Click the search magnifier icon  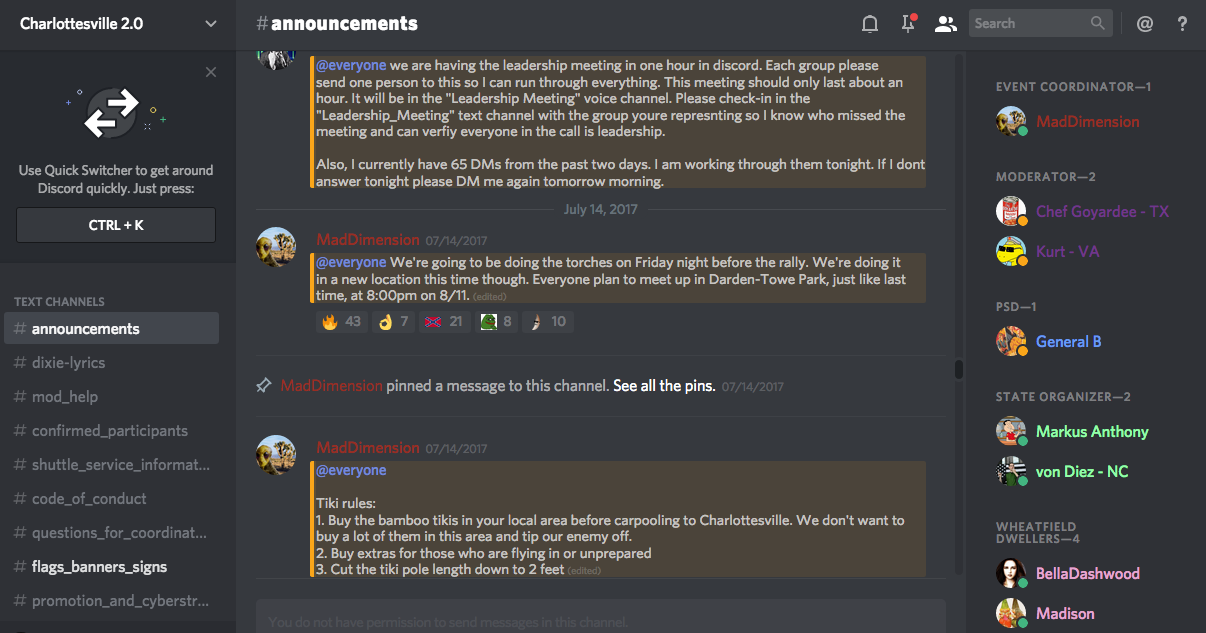[1098, 23]
